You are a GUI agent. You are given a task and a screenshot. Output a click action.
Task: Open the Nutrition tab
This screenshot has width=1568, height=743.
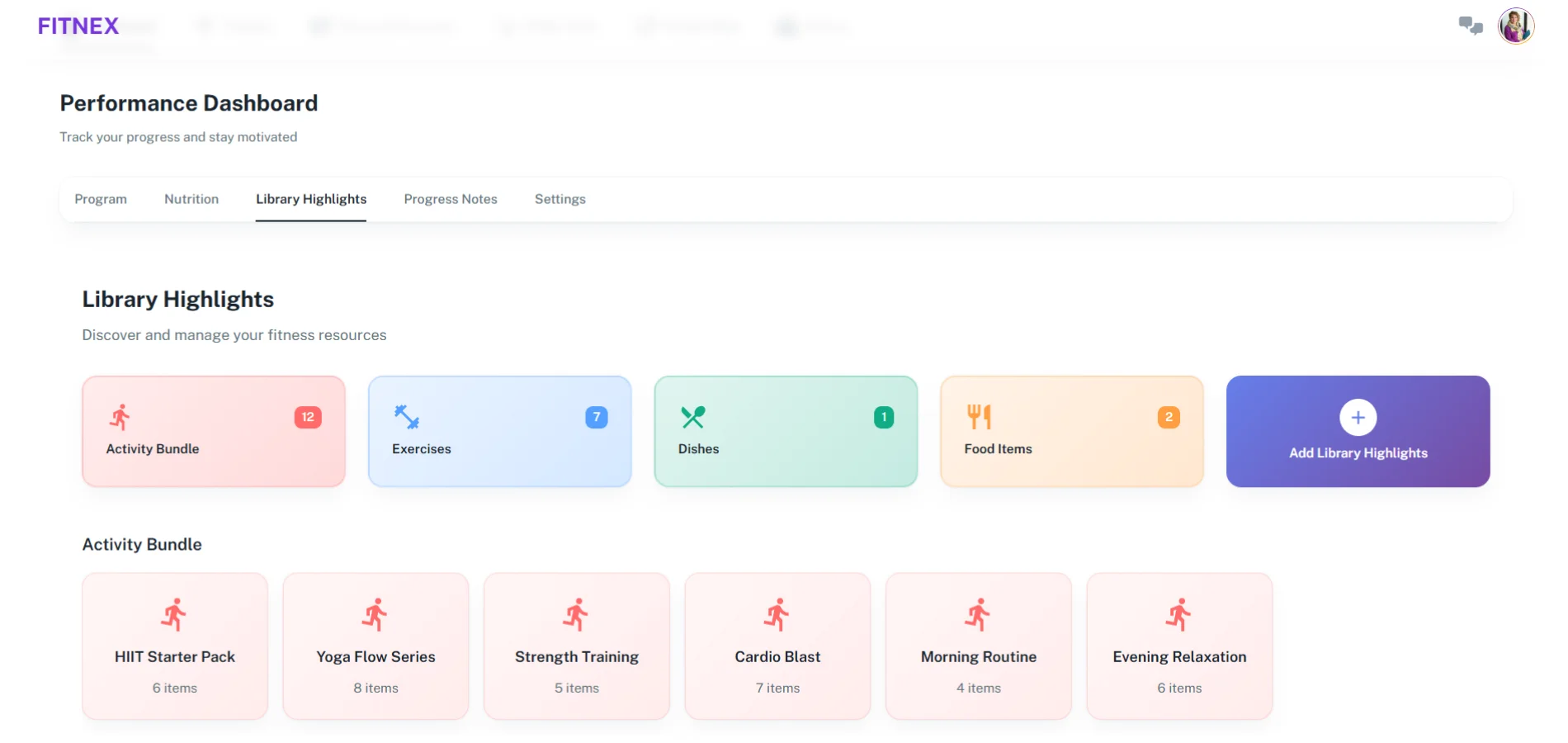pyautogui.click(x=191, y=199)
